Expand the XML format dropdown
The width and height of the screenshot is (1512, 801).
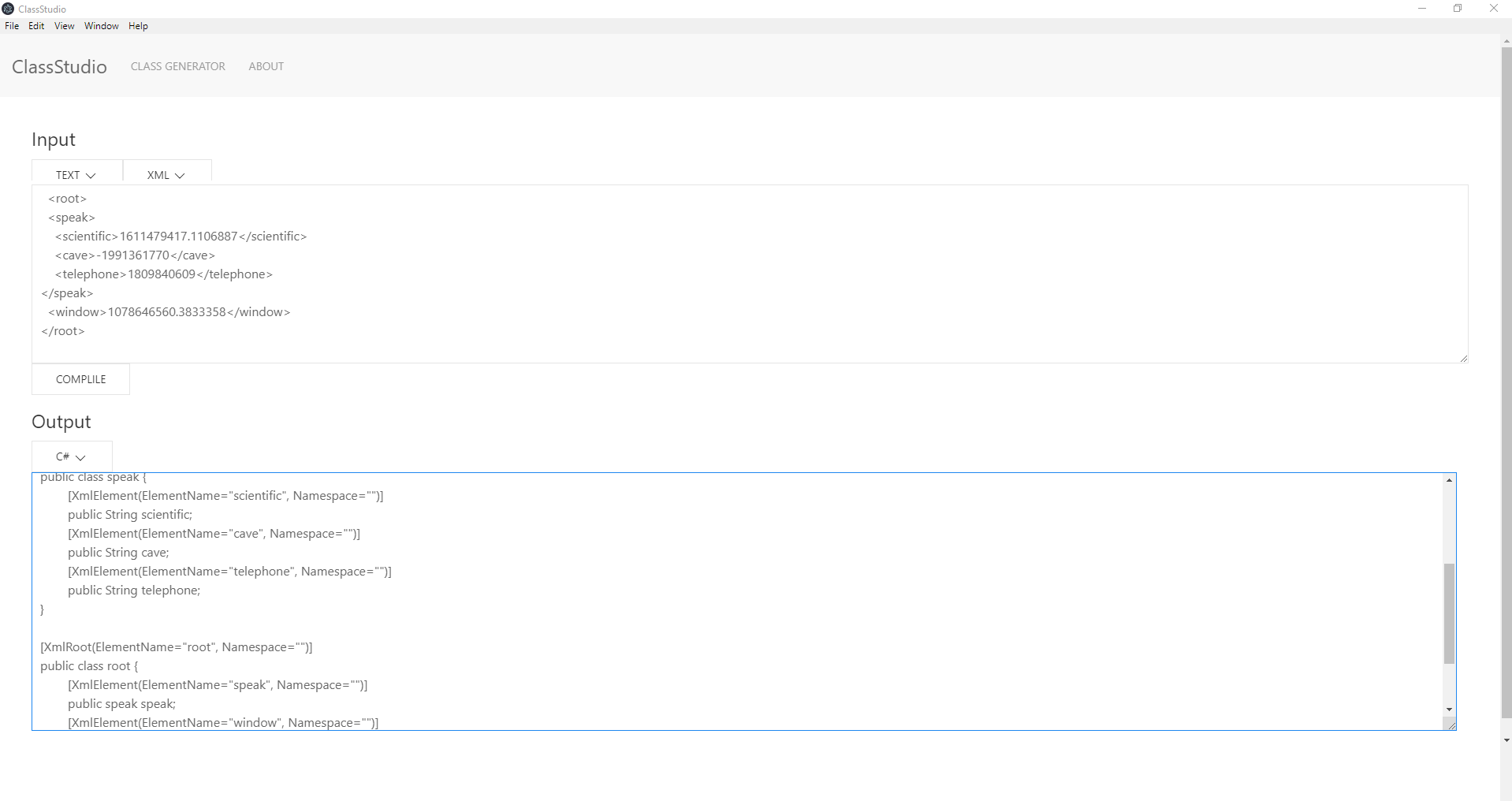[x=166, y=175]
